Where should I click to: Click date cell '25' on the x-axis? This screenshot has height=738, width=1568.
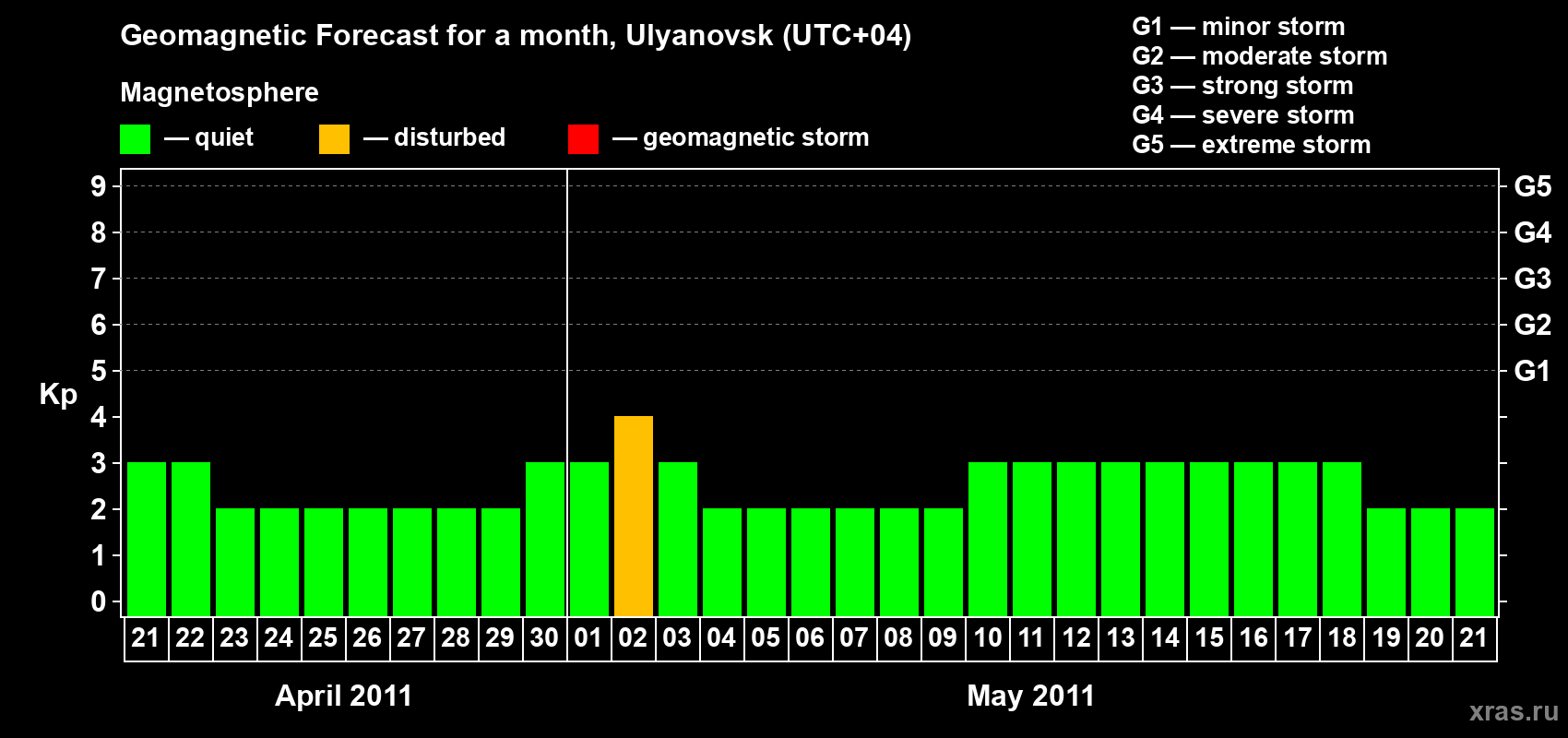click(323, 638)
